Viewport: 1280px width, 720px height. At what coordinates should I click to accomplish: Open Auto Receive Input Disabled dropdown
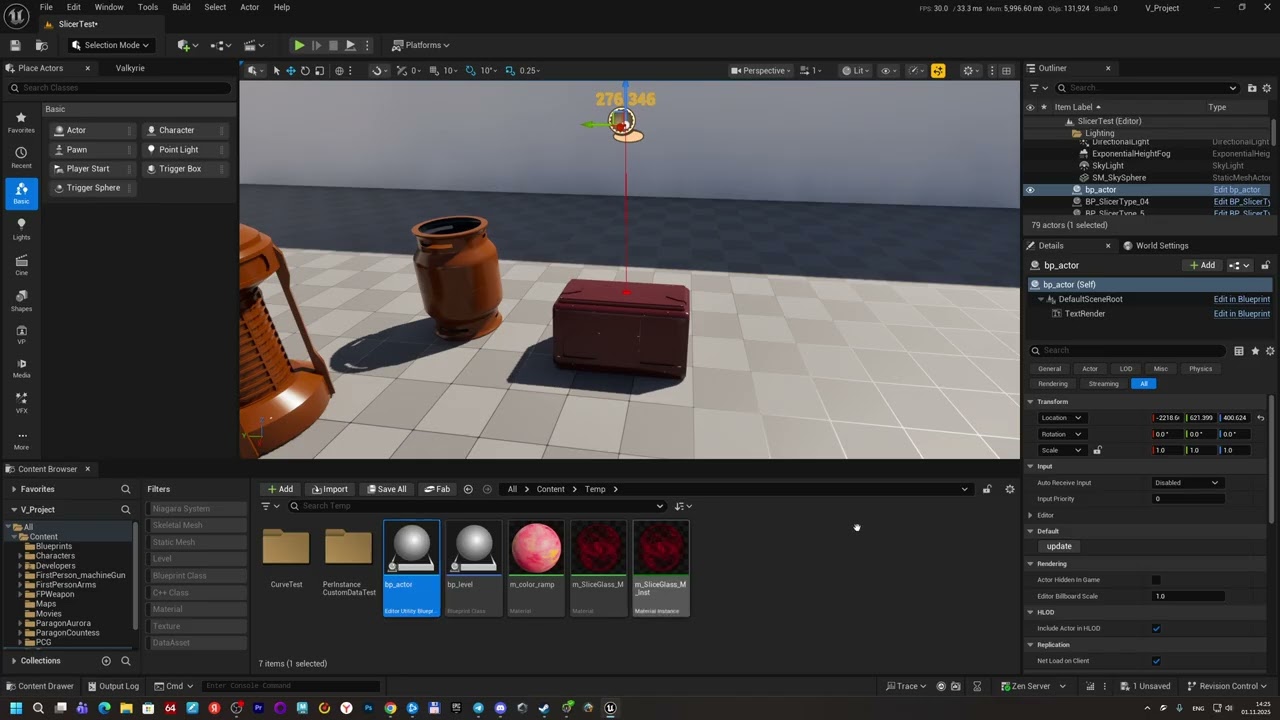tap(1187, 483)
